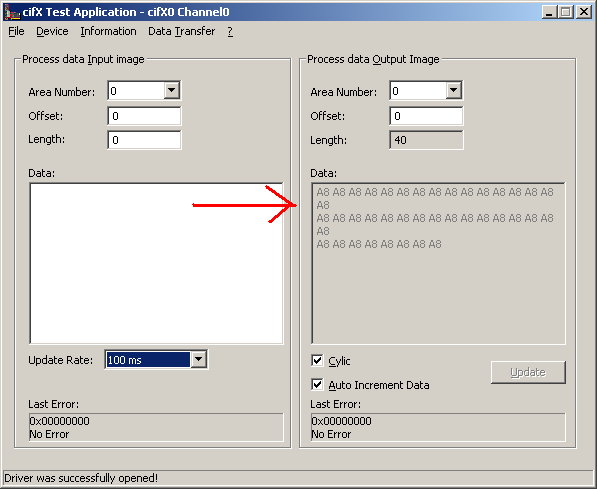This screenshot has width=597, height=489.
Task: Click the Update button
Action: (528, 372)
